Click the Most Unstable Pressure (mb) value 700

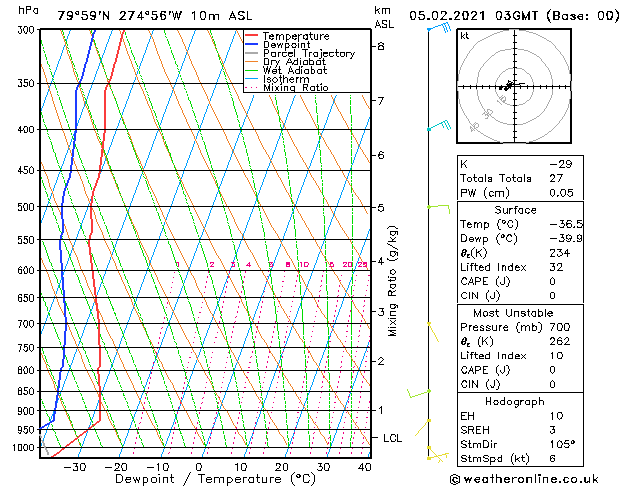coord(560,327)
